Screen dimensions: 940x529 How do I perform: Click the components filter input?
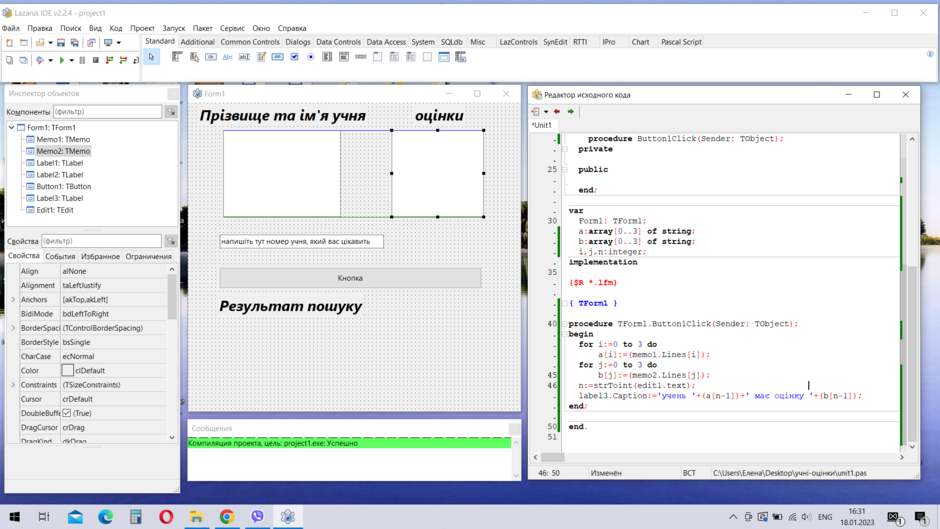coord(107,112)
